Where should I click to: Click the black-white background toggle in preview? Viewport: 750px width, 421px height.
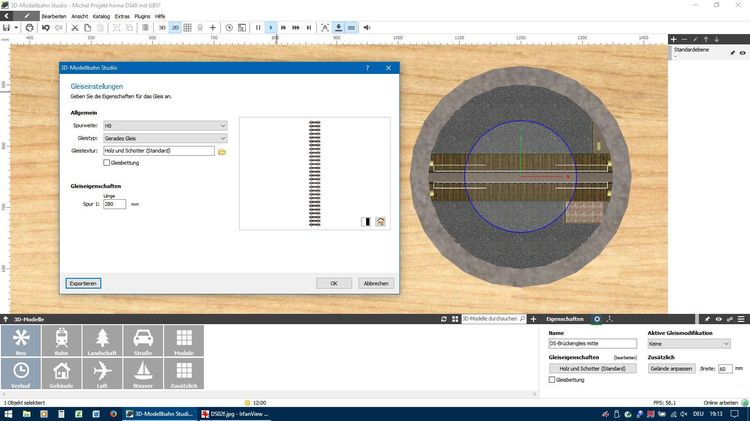366,222
